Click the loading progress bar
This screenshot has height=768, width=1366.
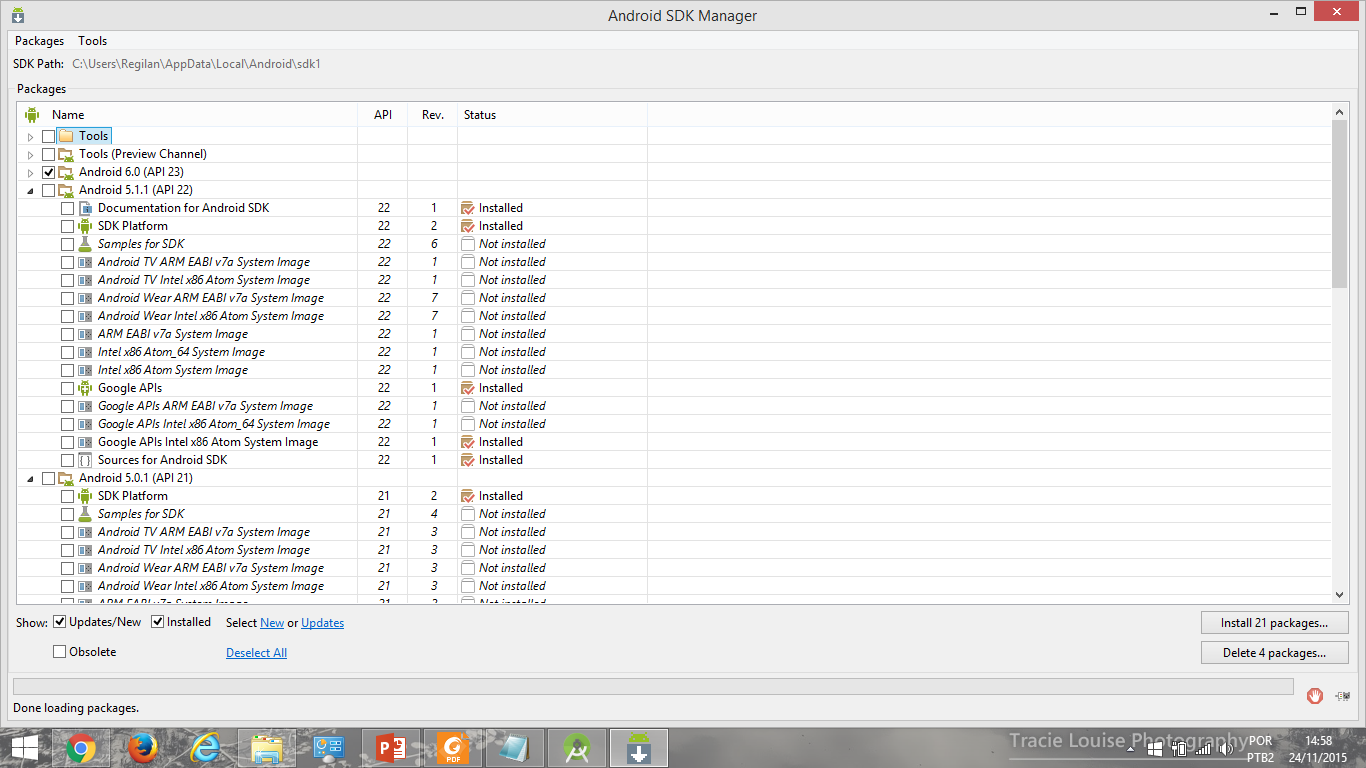pos(652,686)
